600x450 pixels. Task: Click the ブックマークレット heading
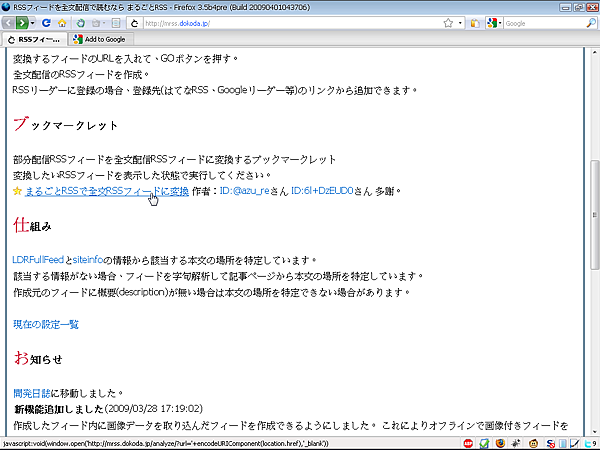pos(66,125)
